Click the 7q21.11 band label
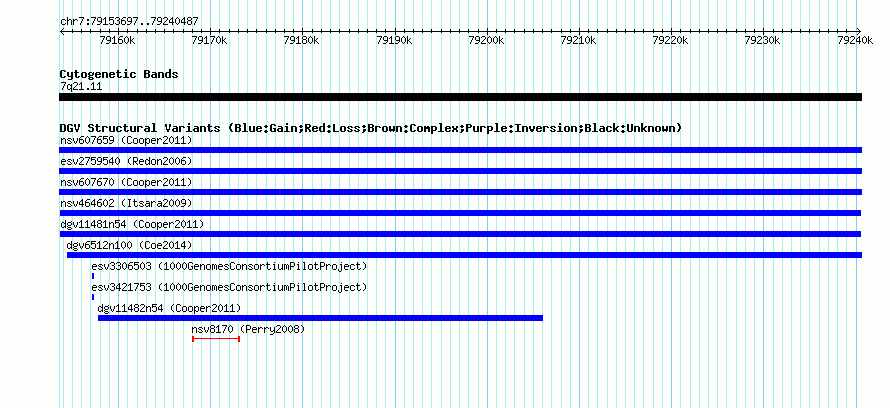The height and width of the screenshot is (408, 890). coord(81,87)
